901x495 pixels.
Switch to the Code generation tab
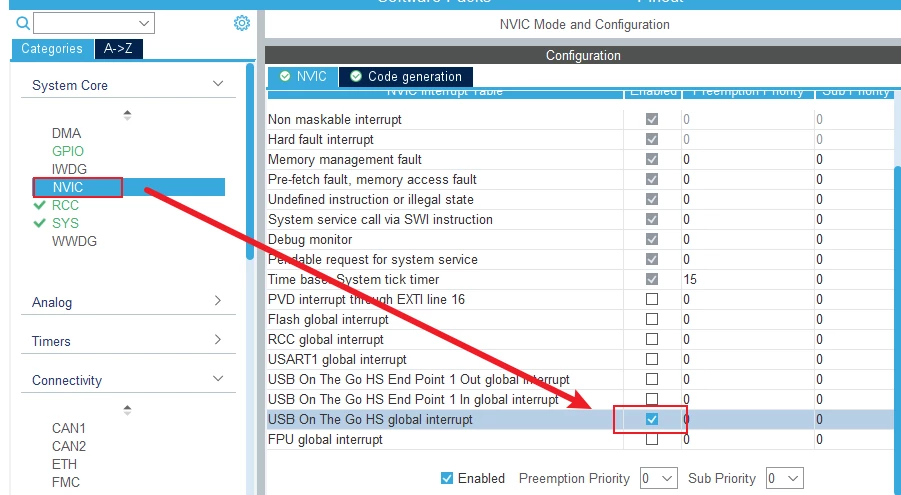pos(414,76)
